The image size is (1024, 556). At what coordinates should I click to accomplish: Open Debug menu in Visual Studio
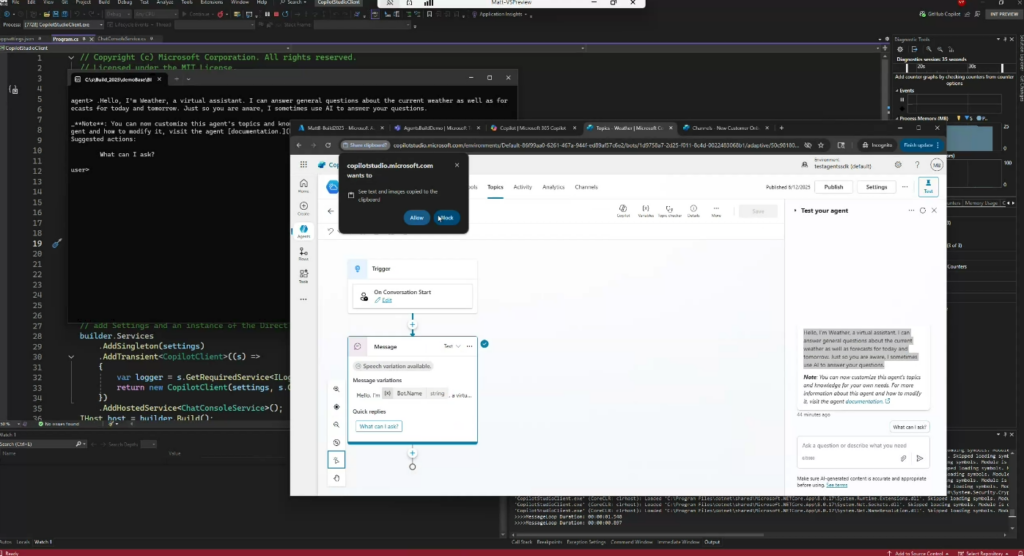coord(125,3)
